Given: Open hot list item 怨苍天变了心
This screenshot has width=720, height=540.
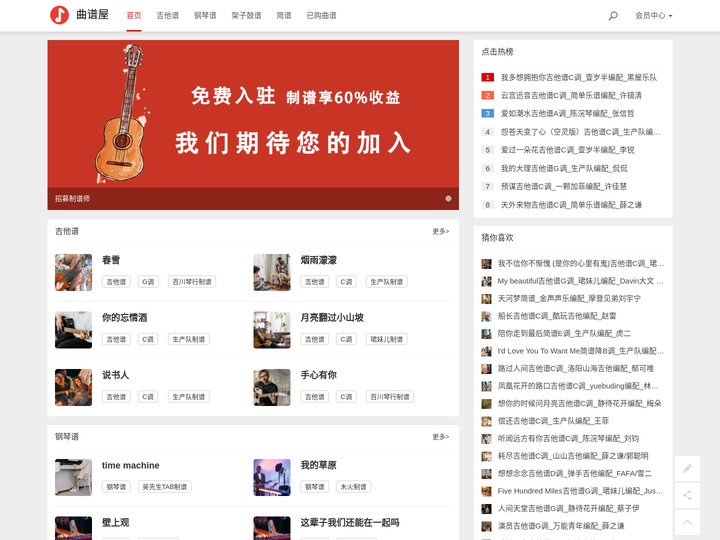Looking at the screenshot, I should click(580, 132).
